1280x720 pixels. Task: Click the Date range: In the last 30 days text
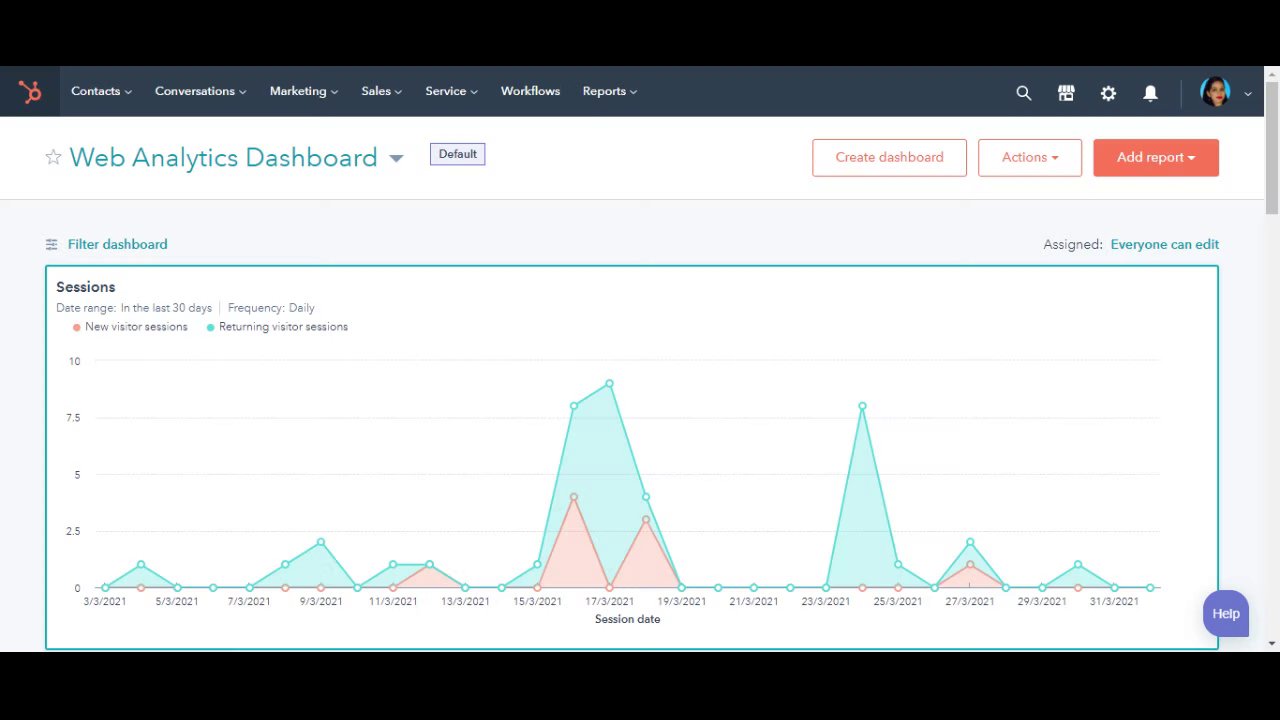pyautogui.click(x=134, y=308)
